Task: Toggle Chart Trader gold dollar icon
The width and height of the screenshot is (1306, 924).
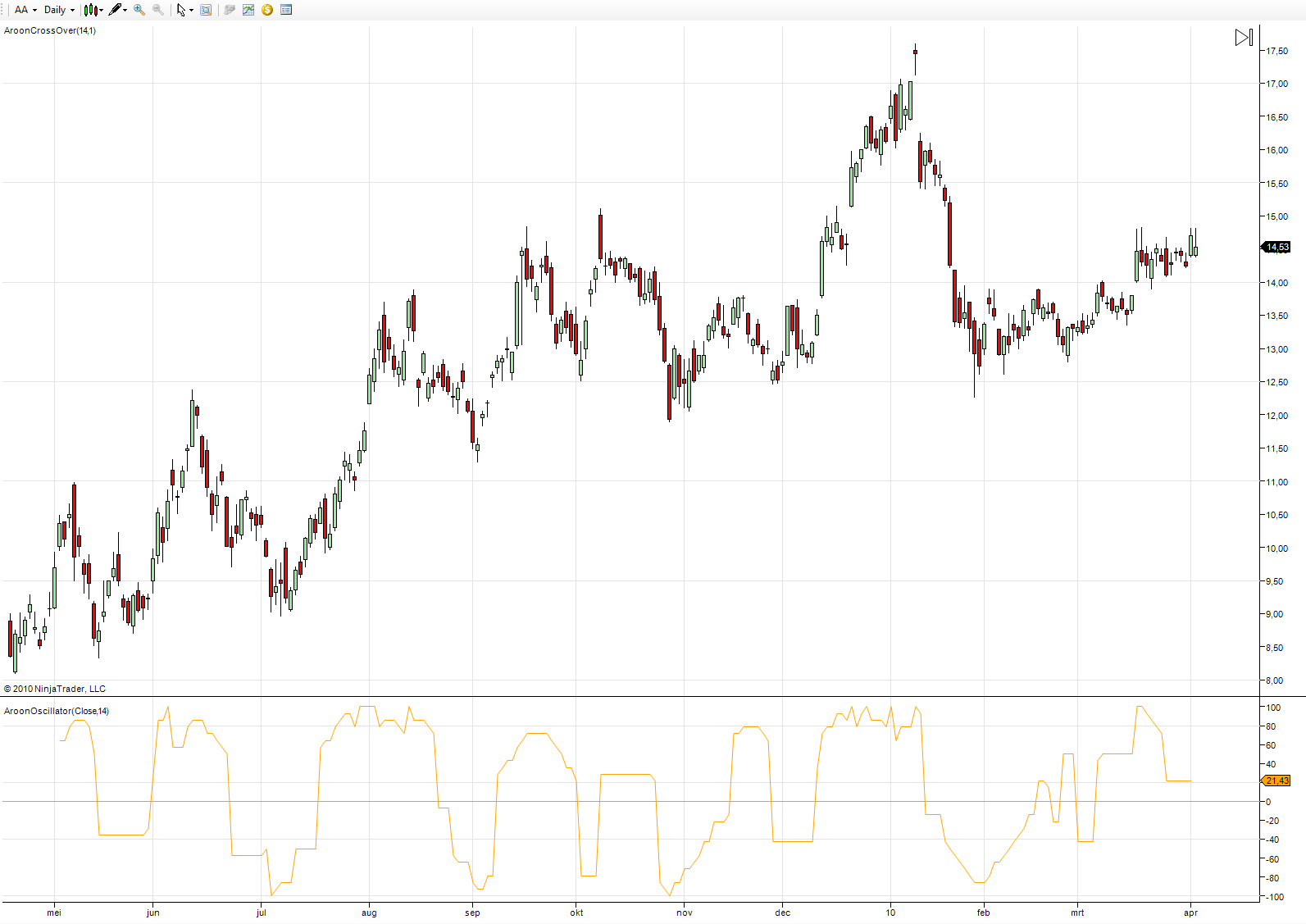Action: 267,10
